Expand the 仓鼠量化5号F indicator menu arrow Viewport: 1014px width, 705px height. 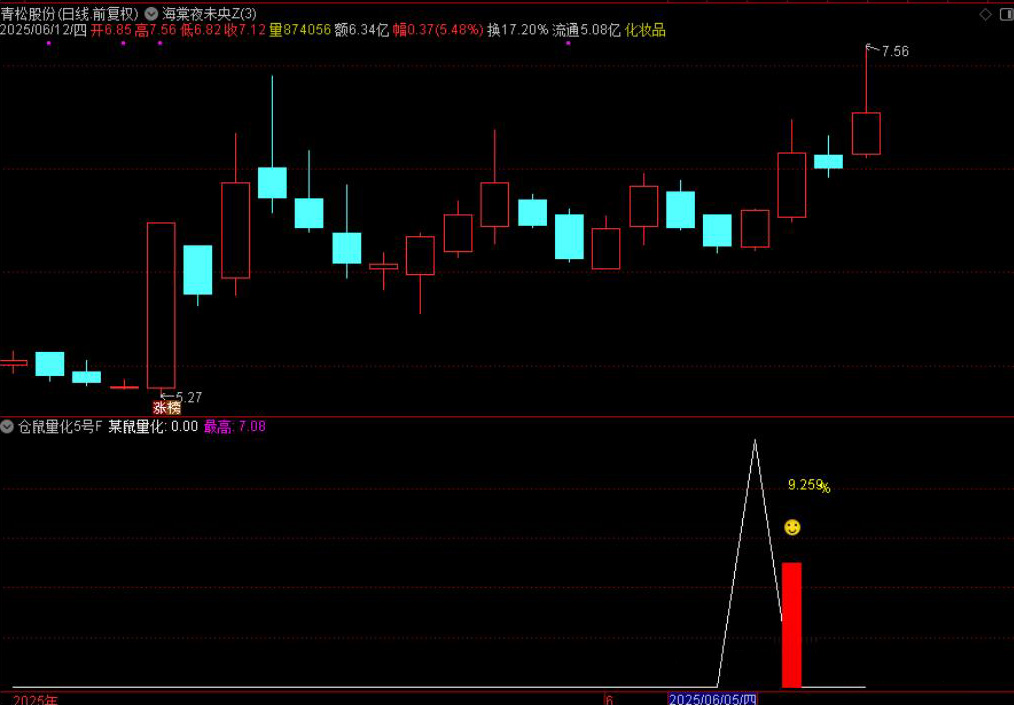coord(9,427)
